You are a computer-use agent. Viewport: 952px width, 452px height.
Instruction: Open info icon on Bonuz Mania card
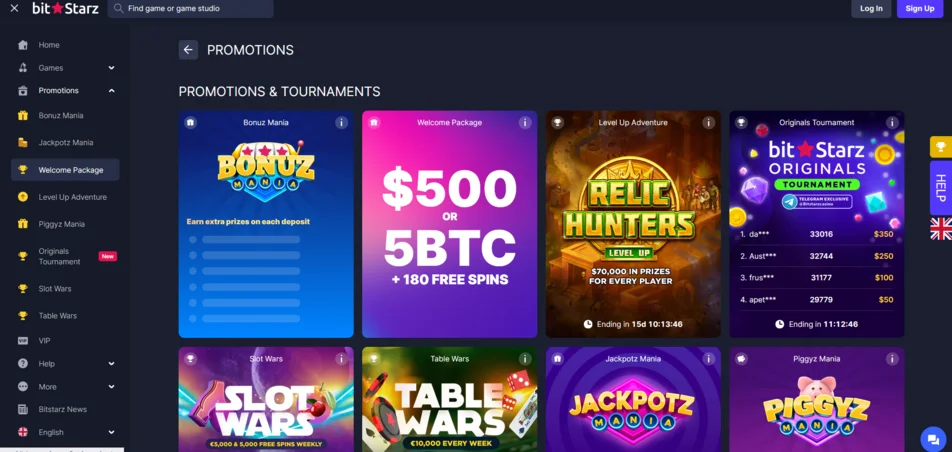click(x=342, y=123)
